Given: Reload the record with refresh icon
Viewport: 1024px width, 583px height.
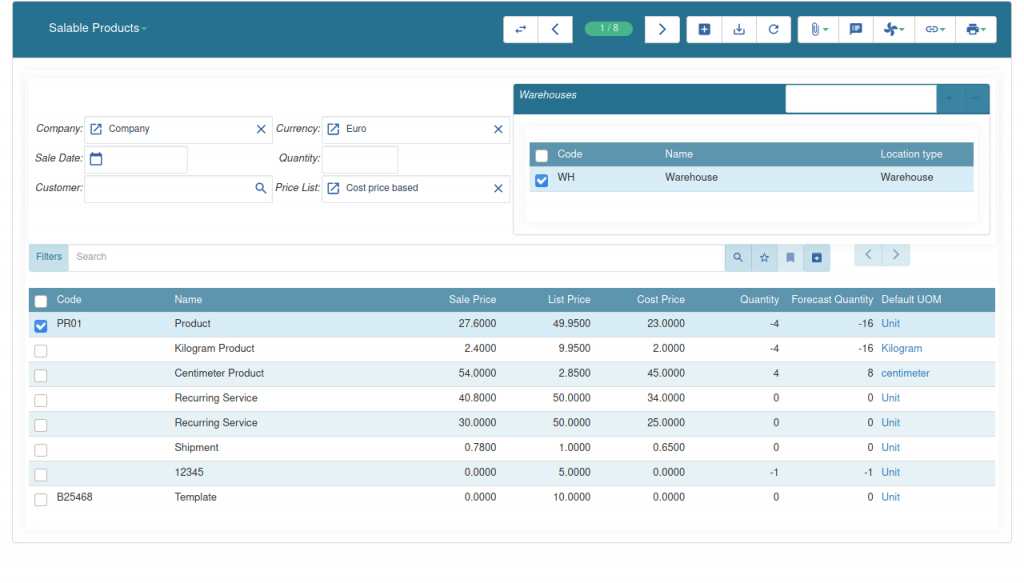Looking at the screenshot, I should (x=773, y=30).
